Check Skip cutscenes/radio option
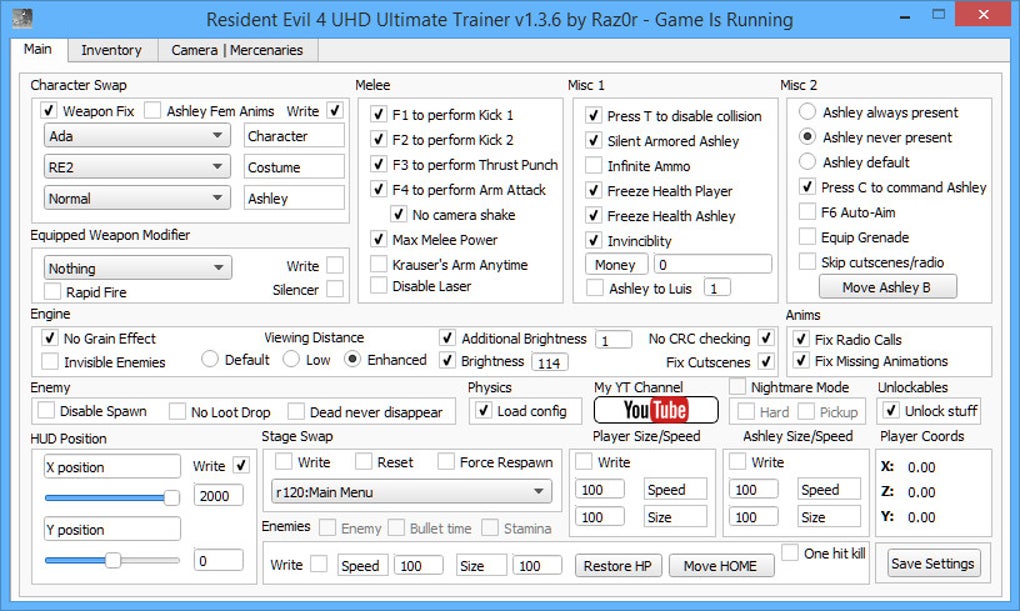Viewport: 1020px width, 611px height. pyautogui.click(x=807, y=262)
